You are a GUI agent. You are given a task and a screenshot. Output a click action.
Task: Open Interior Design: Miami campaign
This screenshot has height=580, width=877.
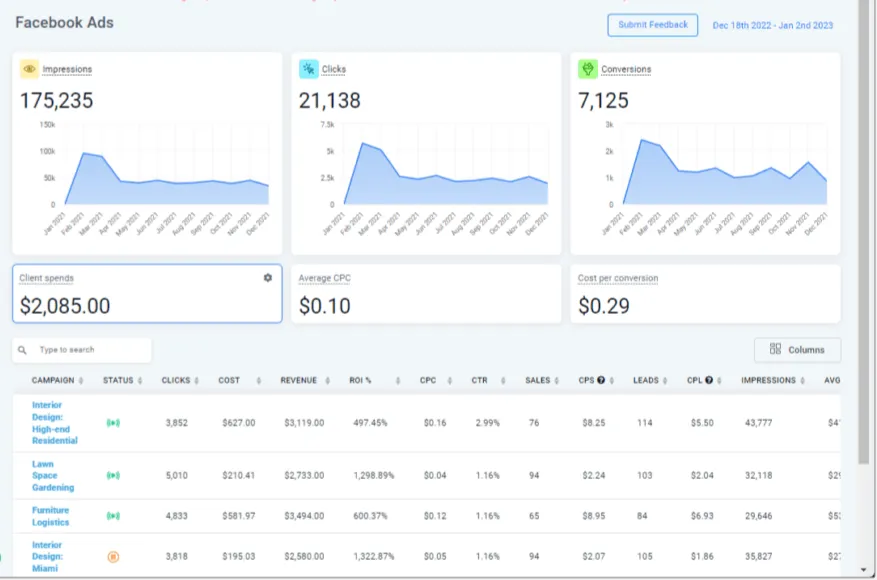point(47,557)
